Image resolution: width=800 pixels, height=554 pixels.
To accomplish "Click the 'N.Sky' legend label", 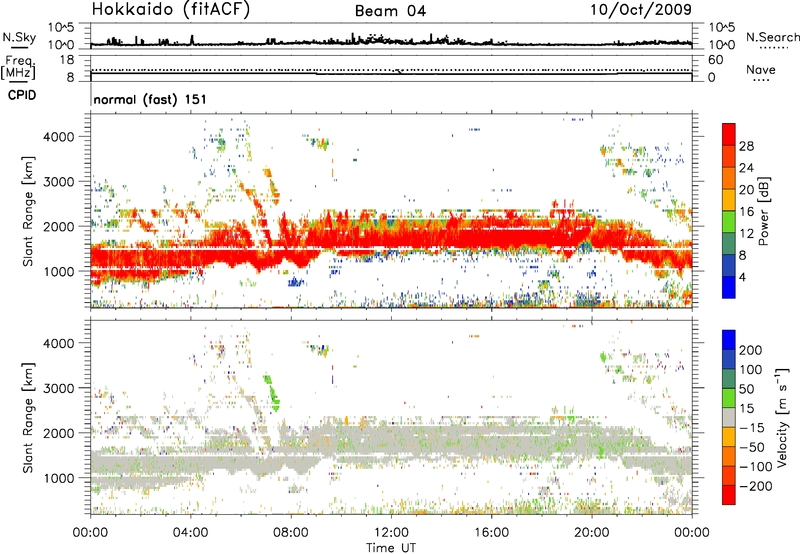I will pos(19,37).
